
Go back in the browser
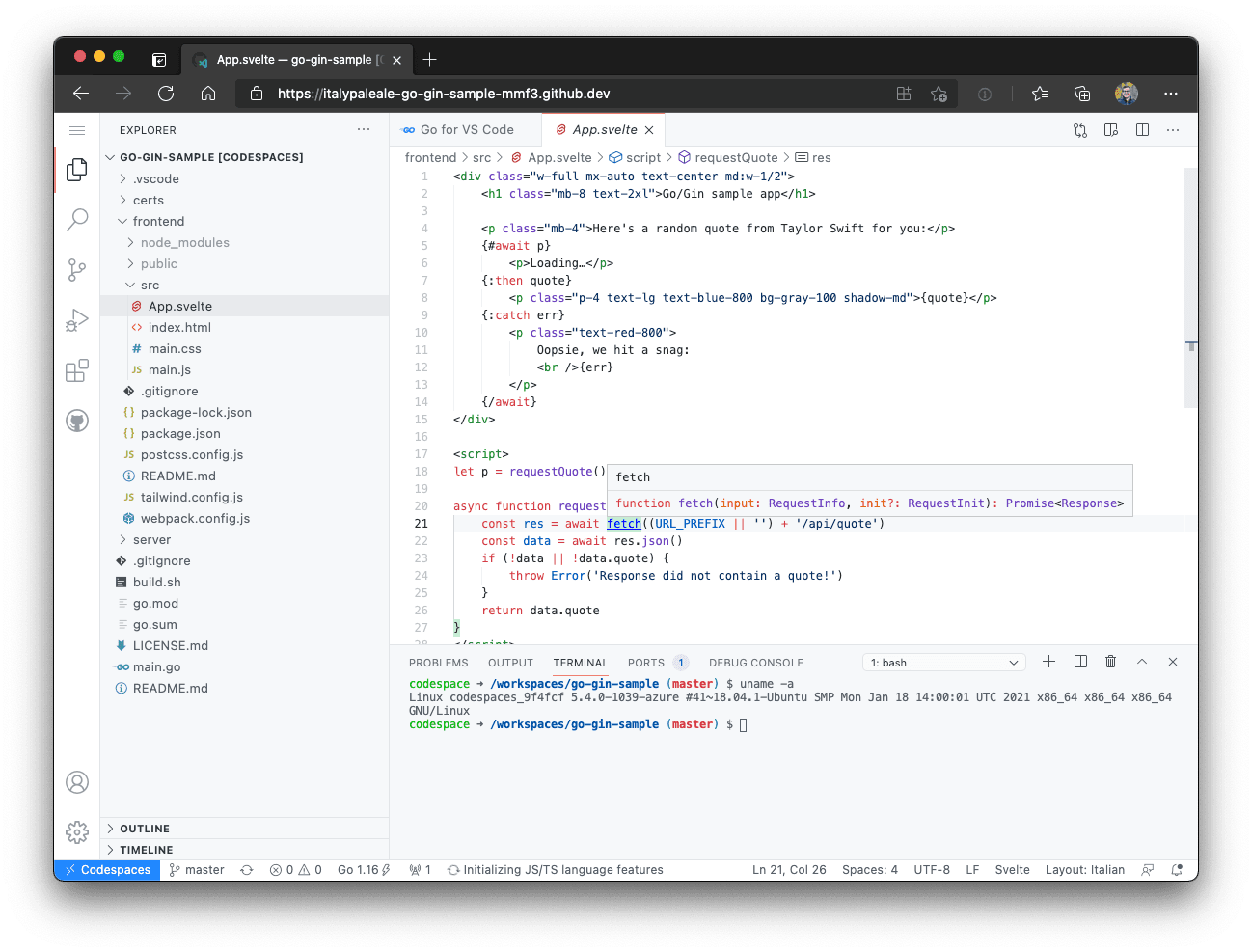click(81, 94)
